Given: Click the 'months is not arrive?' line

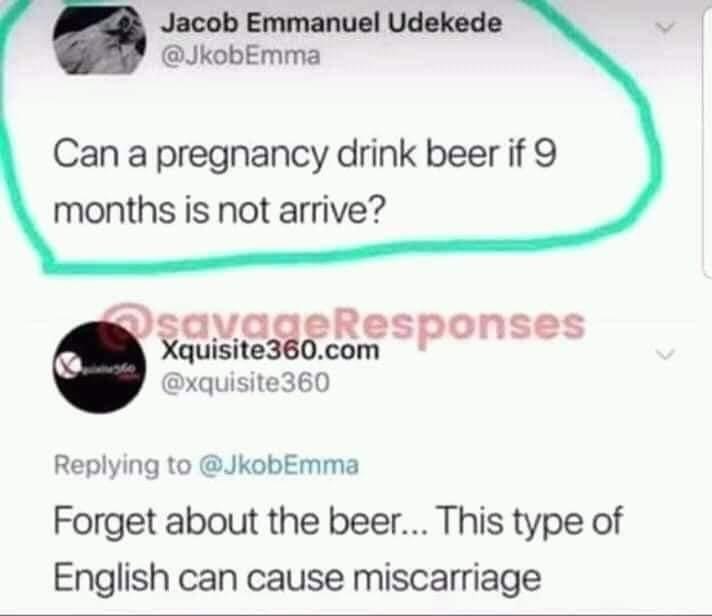Looking at the screenshot, I should coord(219,211).
